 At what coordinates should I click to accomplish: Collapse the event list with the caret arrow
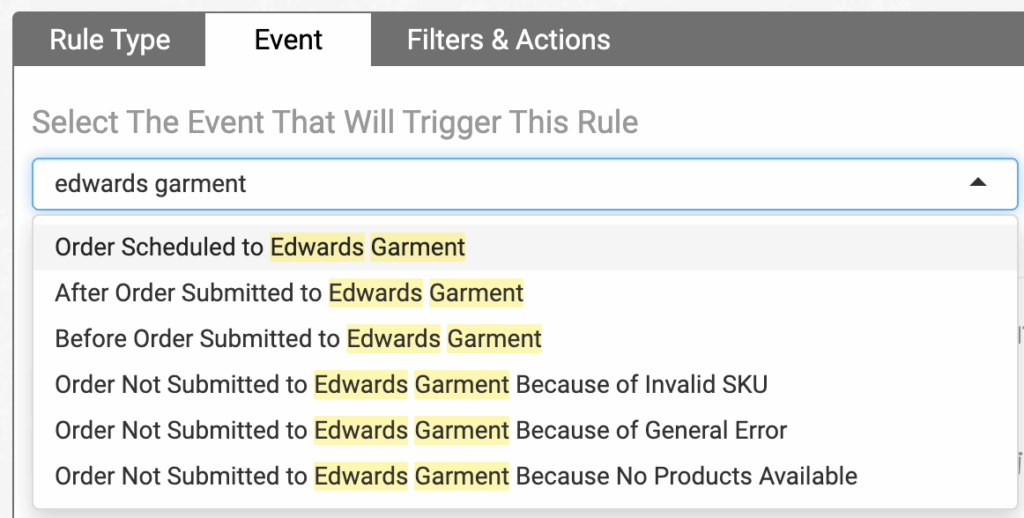pyautogui.click(x=978, y=183)
